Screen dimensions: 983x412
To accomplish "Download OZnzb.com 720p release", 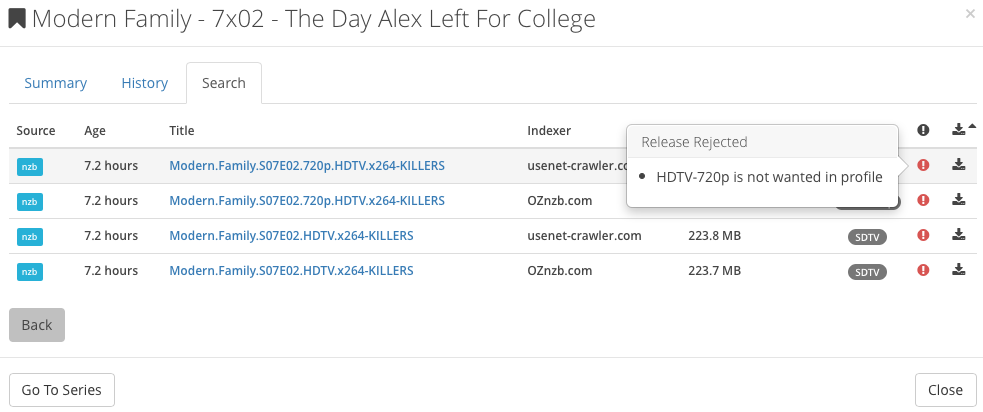I will click(x=958, y=200).
